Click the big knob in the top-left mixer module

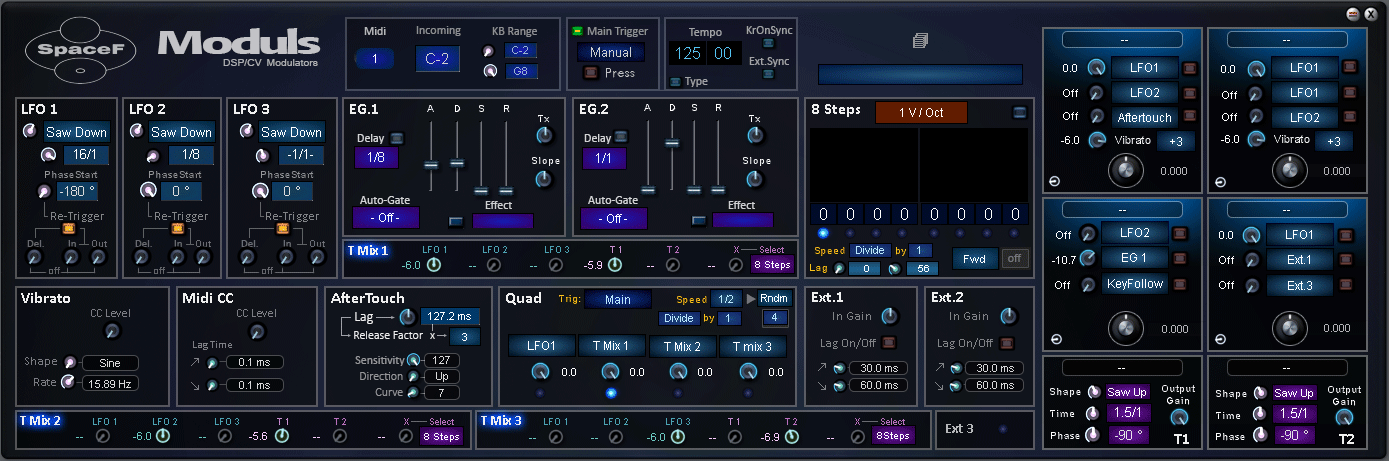click(1126, 169)
